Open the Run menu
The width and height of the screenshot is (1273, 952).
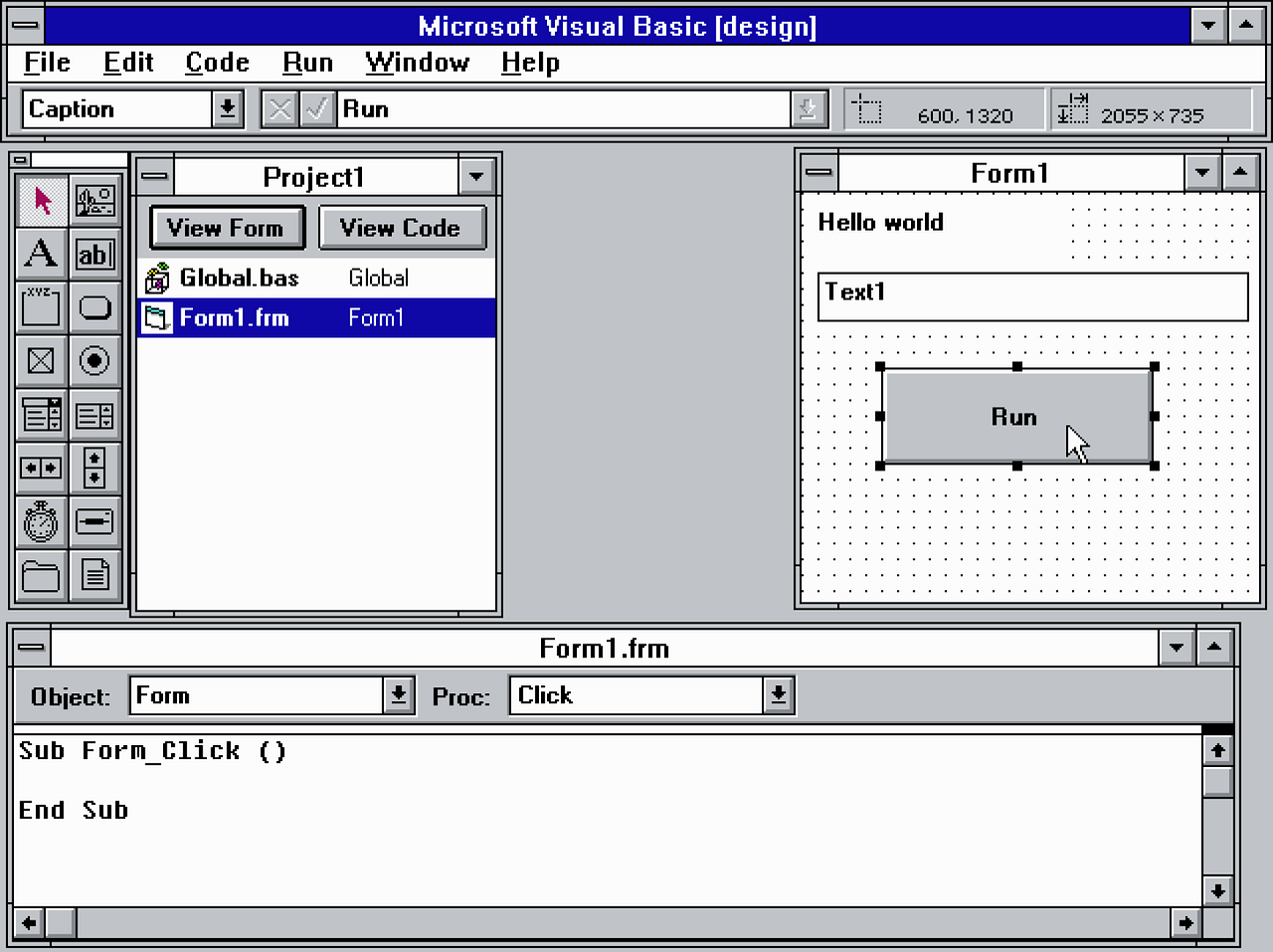306,62
